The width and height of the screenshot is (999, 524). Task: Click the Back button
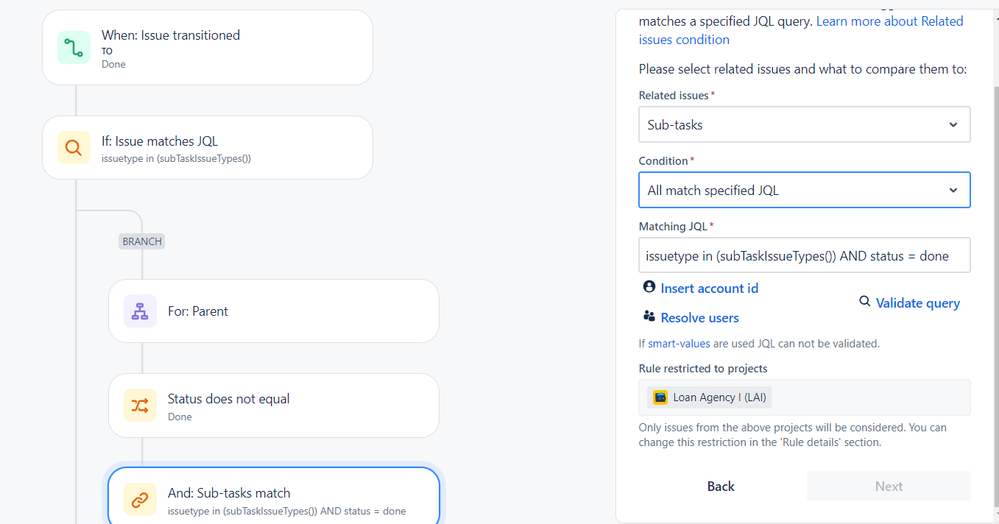point(721,486)
